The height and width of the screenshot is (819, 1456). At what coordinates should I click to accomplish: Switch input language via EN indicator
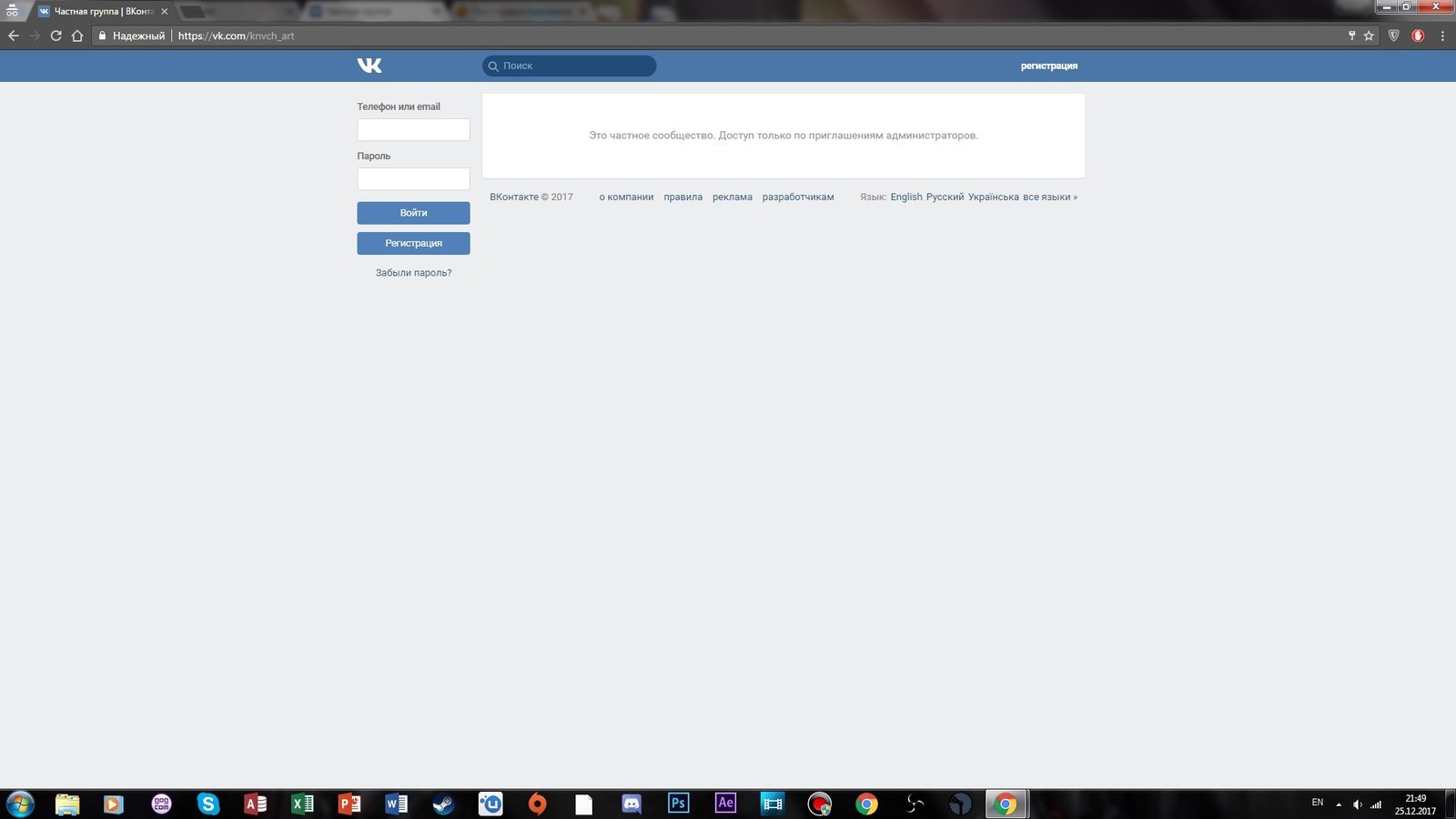click(x=1318, y=803)
